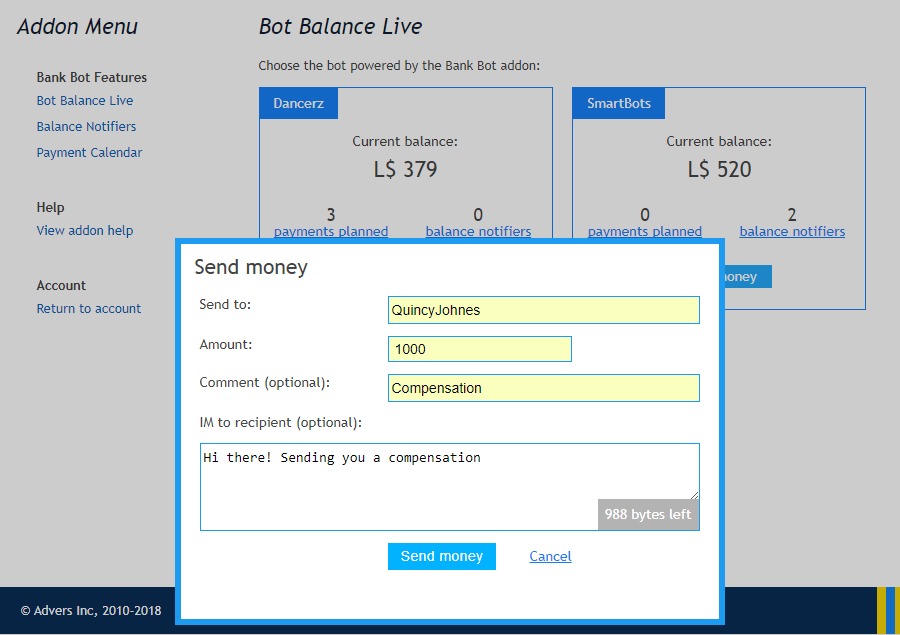900x635 pixels.
Task: Open SmartBots payments planned link
Action: (x=645, y=231)
